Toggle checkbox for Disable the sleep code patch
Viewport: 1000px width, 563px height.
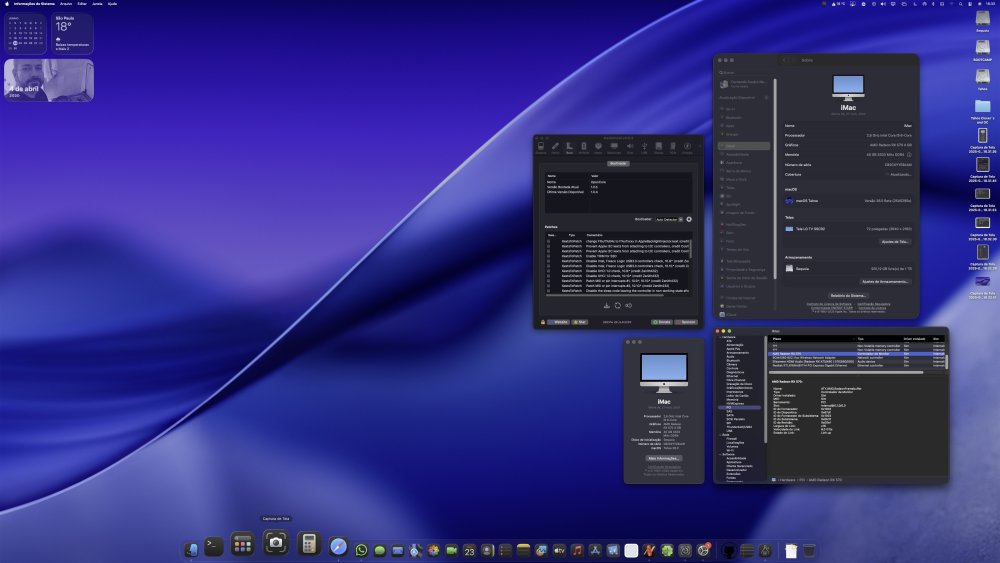[548, 291]
